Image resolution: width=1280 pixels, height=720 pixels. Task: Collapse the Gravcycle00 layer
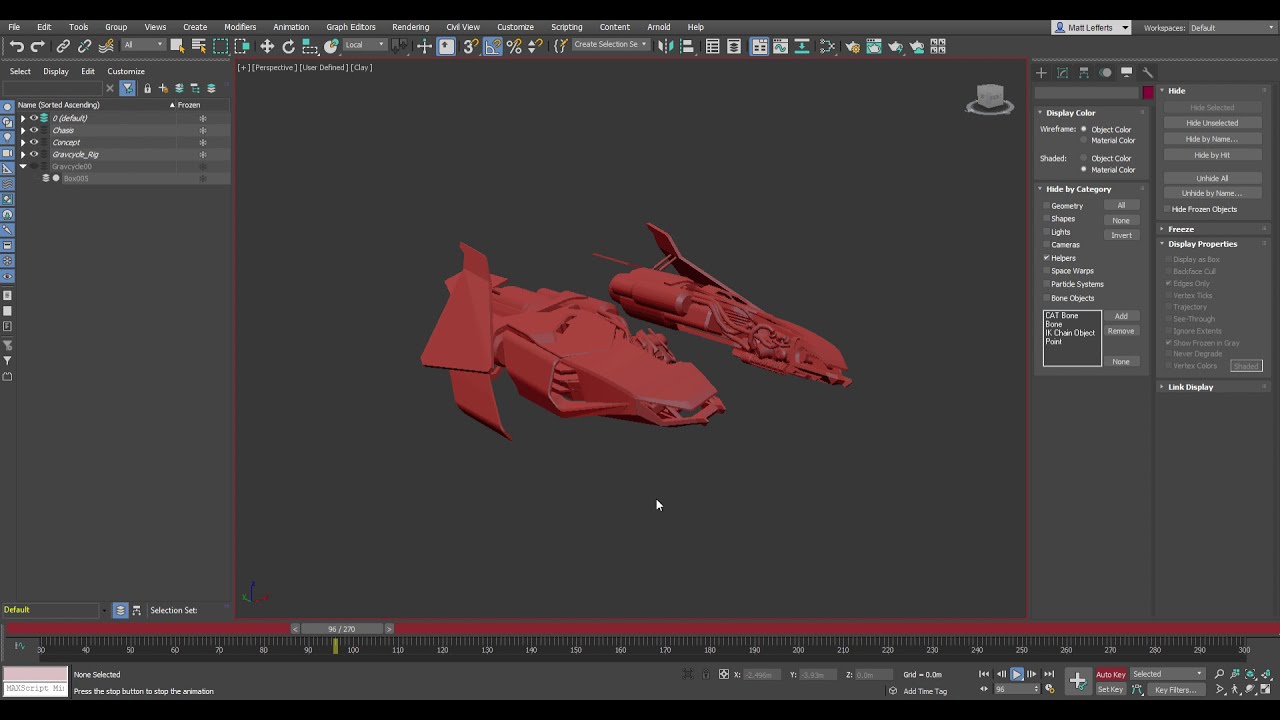pyautogui.click(x=23, y=166)
